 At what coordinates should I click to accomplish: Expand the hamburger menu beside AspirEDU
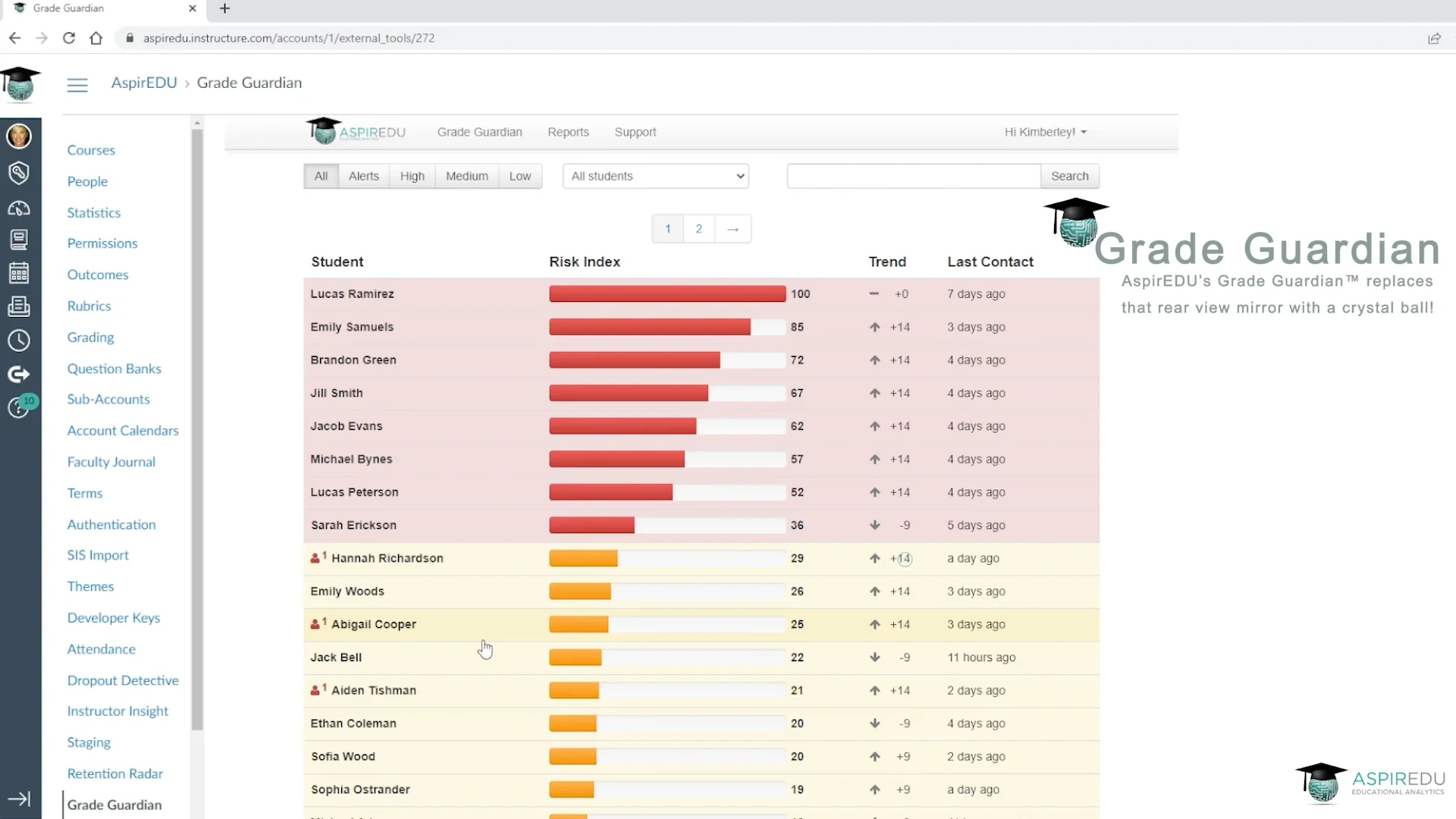(x=77, y=85)
